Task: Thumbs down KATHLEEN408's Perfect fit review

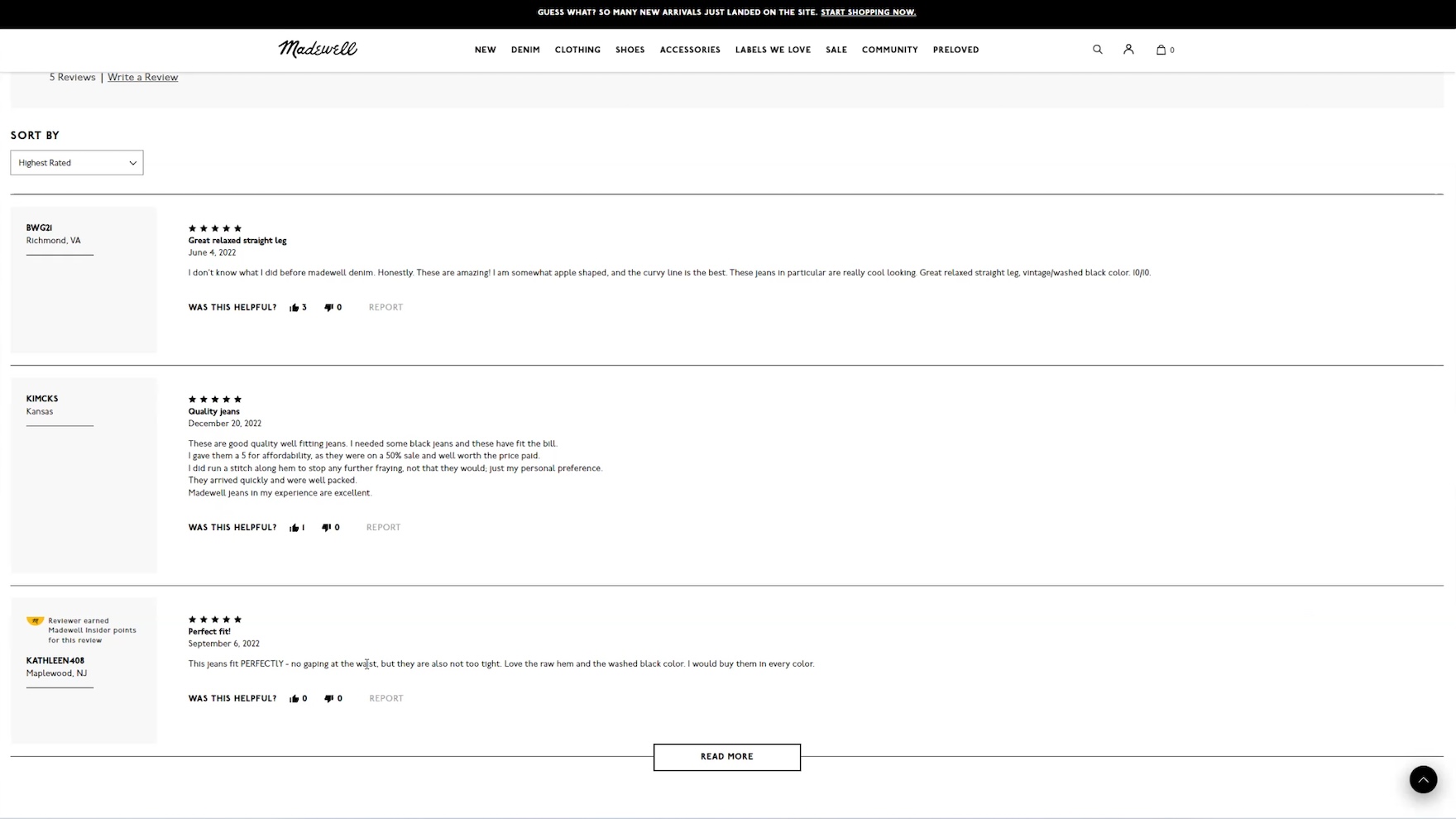Action: point(328,699)
